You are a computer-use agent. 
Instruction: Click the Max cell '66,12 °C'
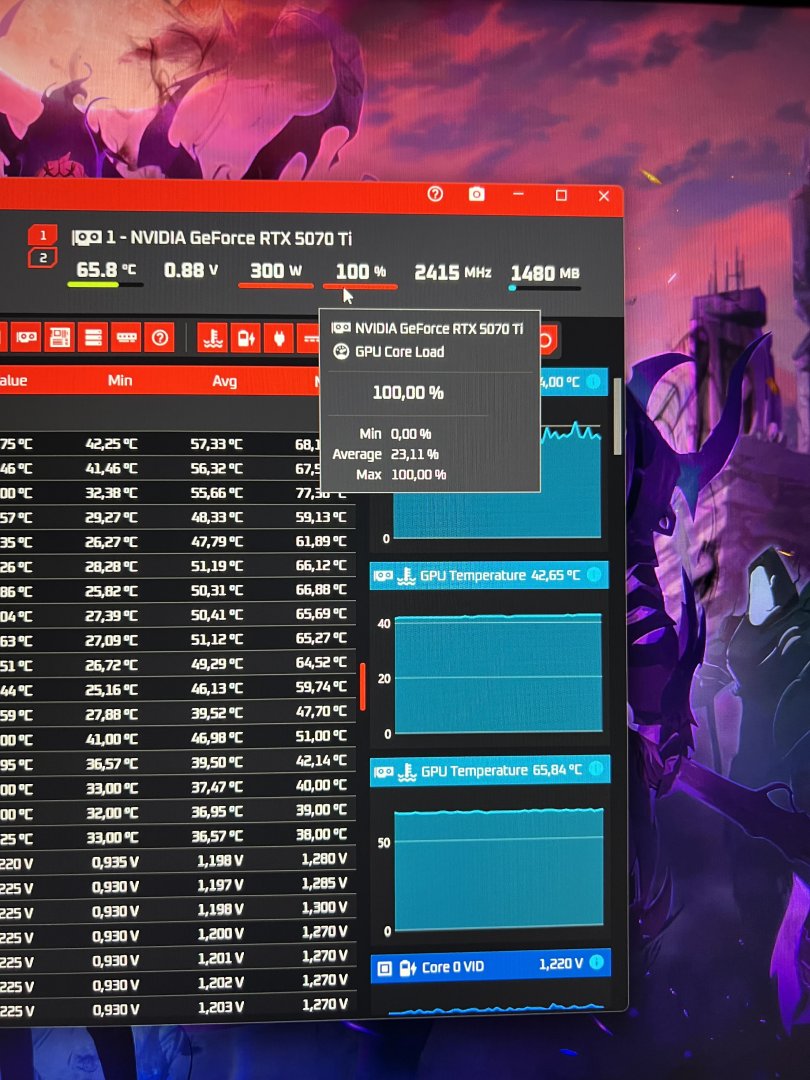click(x=321, y=565)
